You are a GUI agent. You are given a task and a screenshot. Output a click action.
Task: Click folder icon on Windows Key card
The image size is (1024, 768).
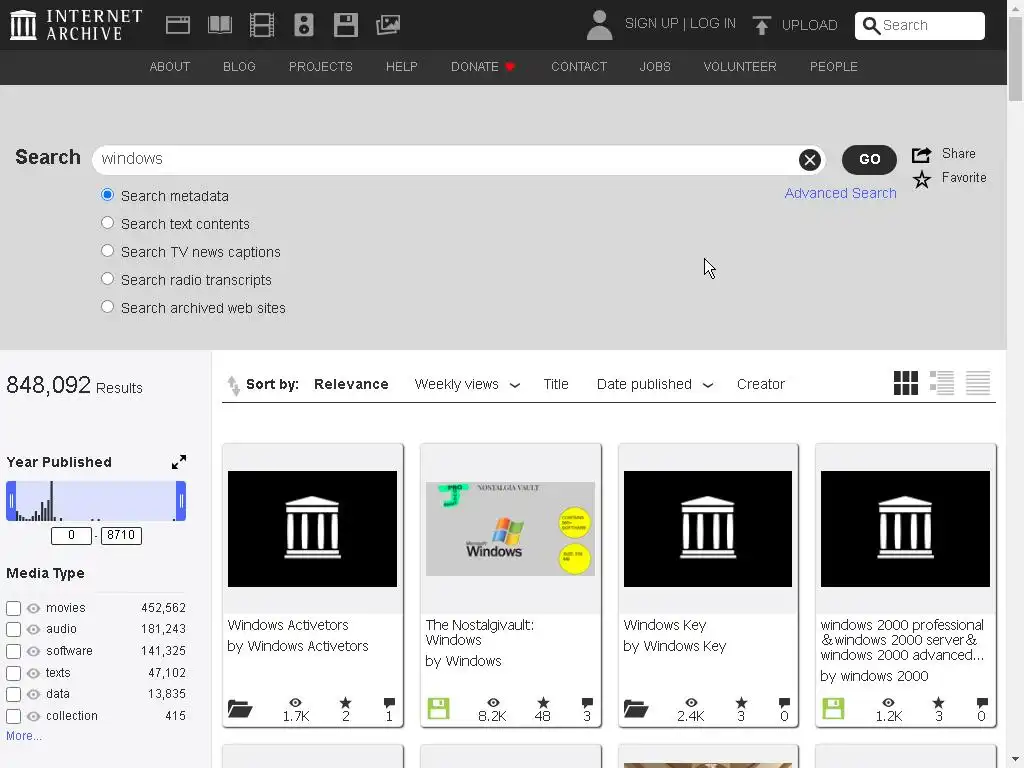(x=635, y=709)
